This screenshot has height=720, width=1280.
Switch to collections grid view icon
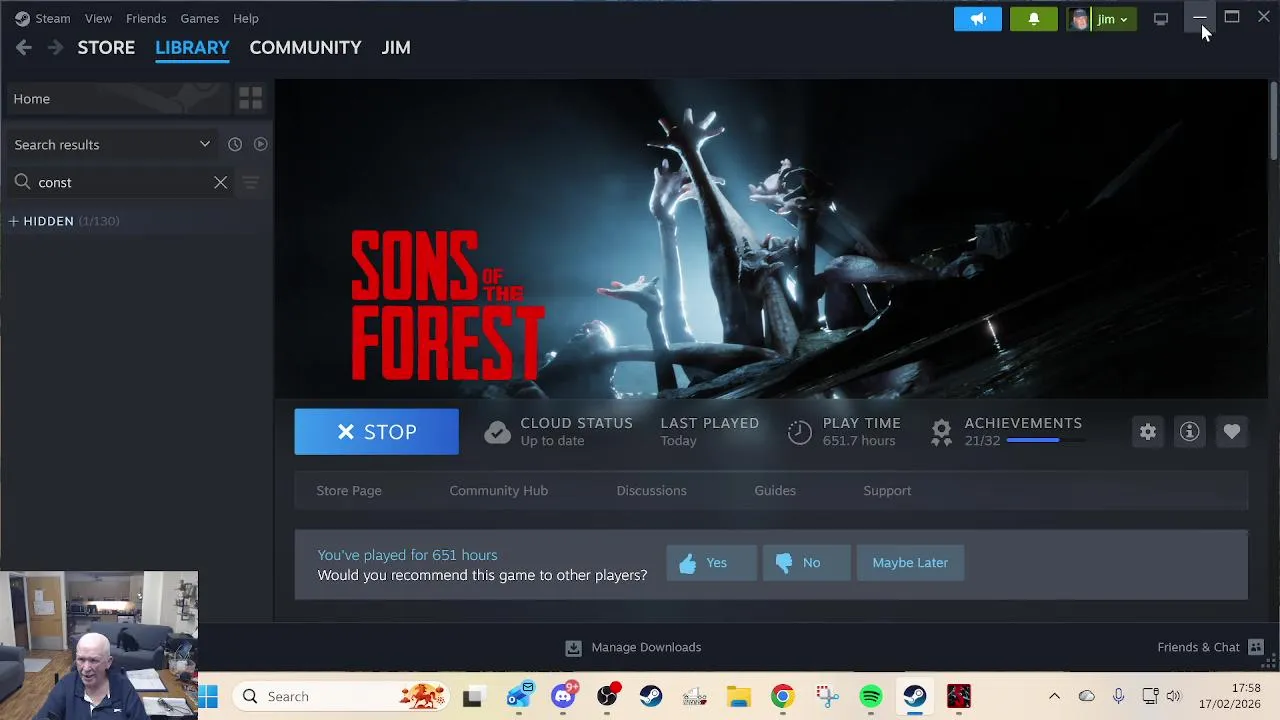250,98
